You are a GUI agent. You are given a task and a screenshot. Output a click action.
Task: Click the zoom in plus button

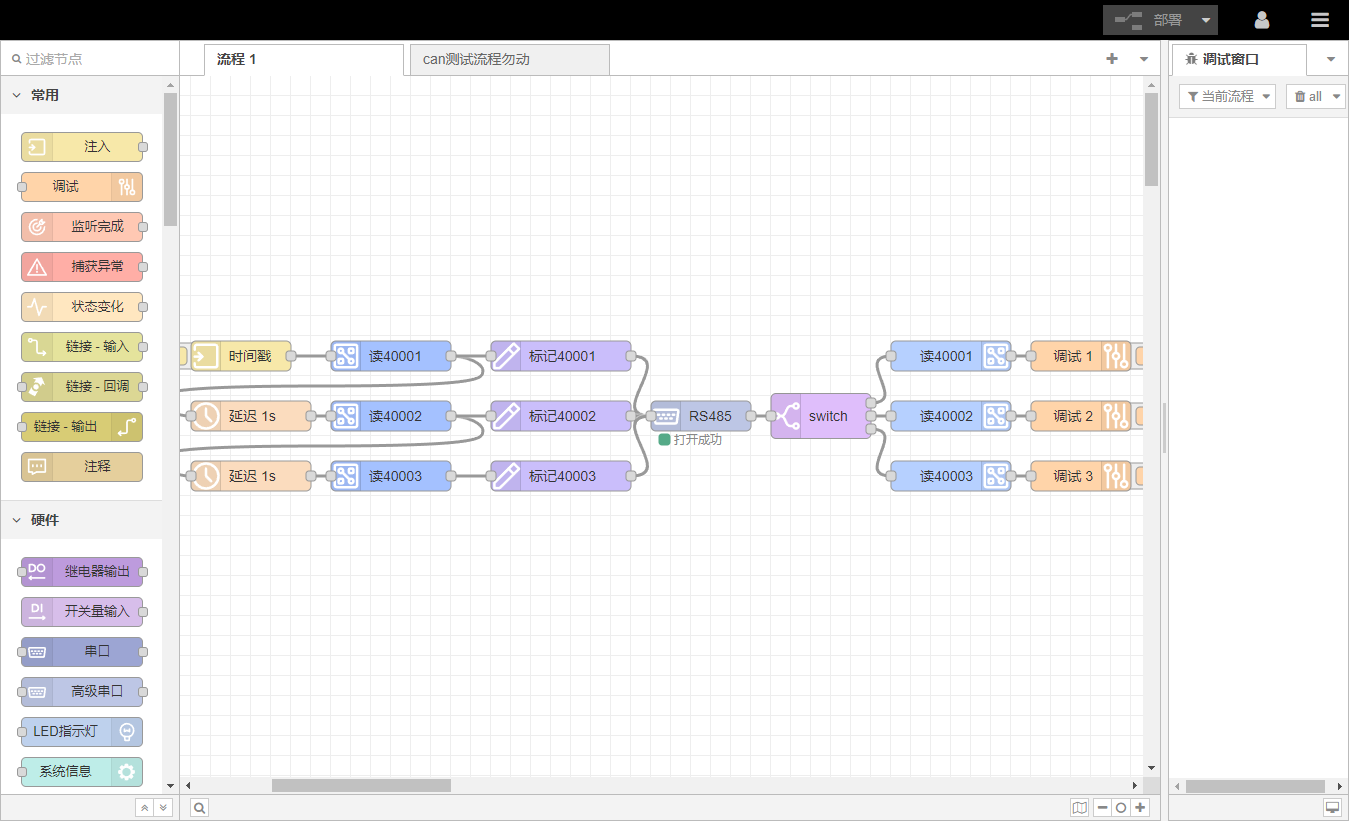click(1140, 808)
